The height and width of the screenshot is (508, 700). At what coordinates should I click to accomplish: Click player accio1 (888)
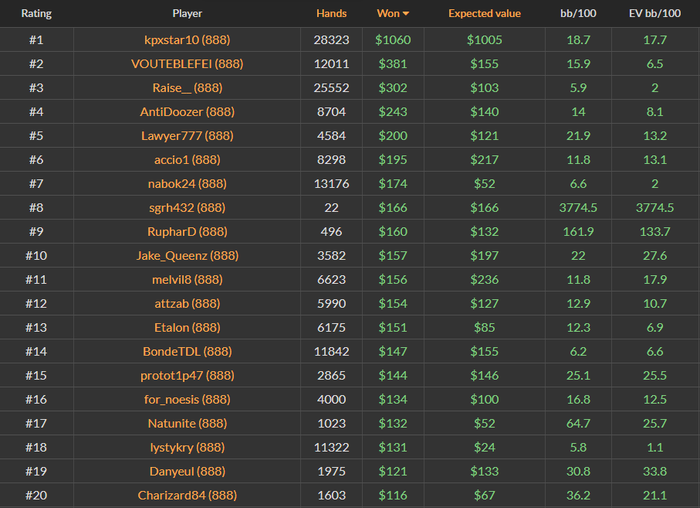tap(187, 160)
